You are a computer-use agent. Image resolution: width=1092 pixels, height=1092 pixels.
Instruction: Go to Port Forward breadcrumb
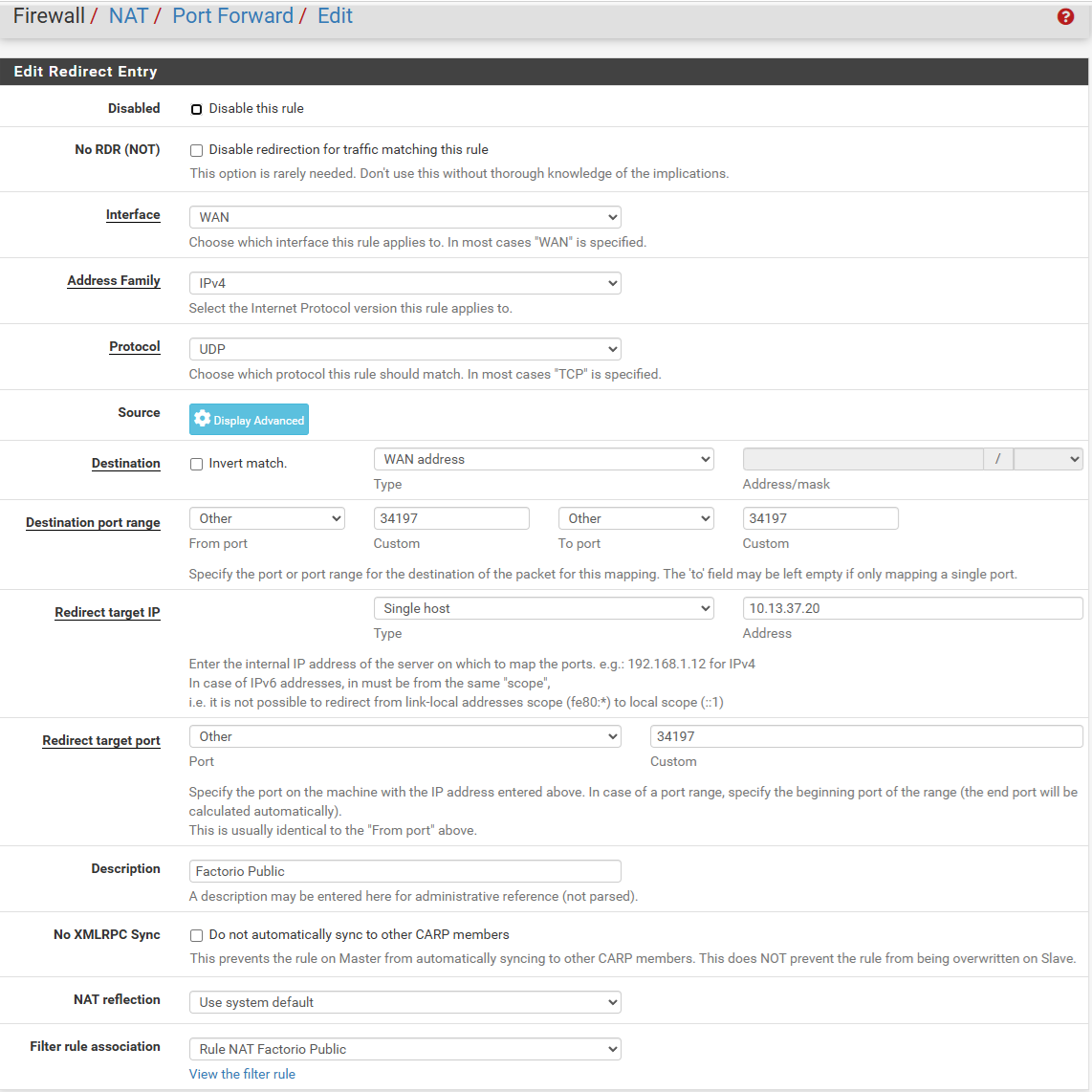pos(232,16)
